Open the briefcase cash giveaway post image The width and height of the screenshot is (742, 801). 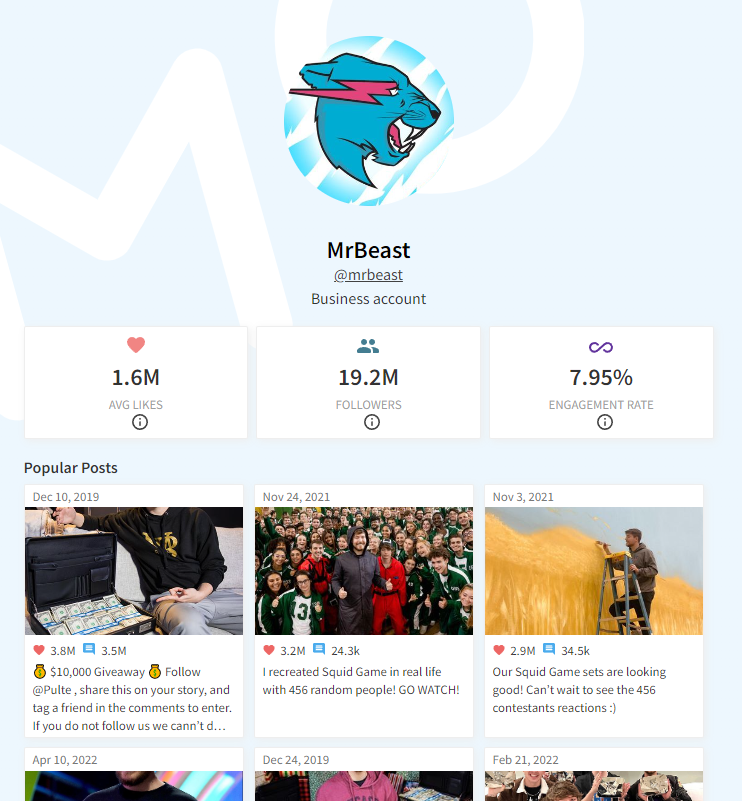tap(134, 571)
